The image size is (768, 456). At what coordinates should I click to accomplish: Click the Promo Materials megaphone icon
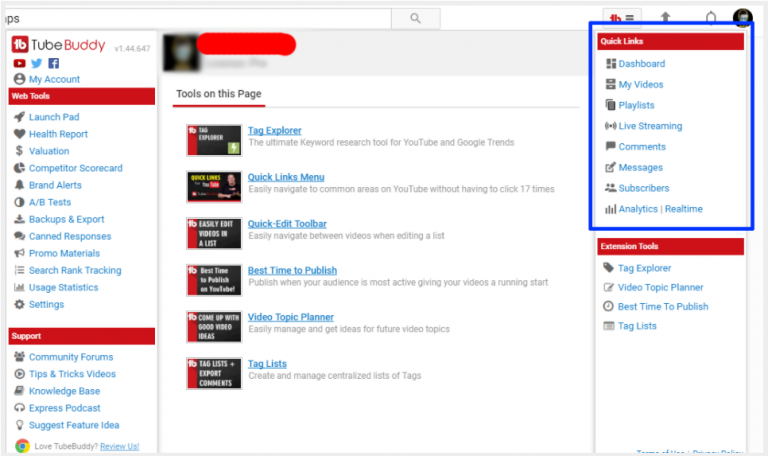(19, 253)
